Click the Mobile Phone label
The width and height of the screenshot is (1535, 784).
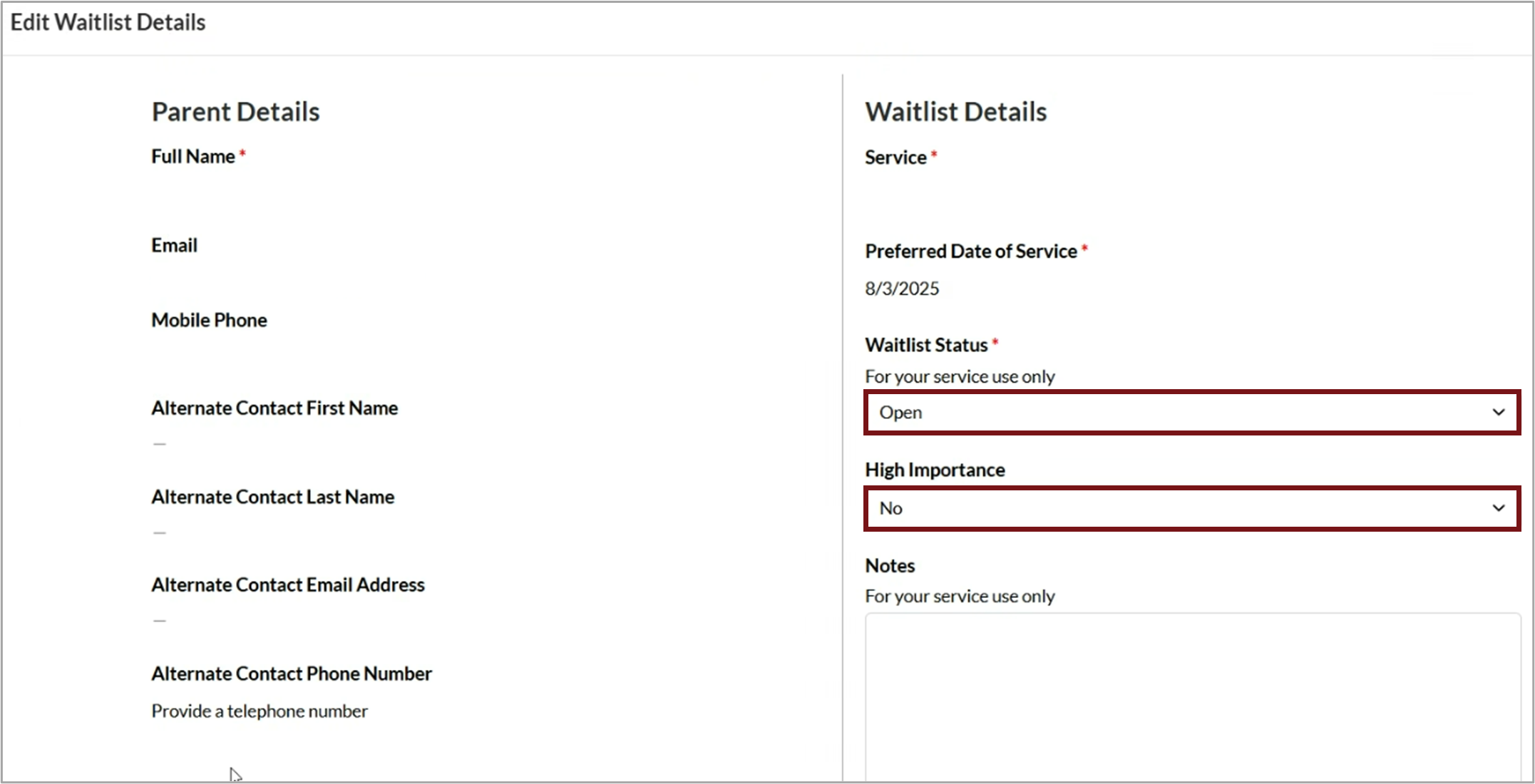pyautogui.click(x=209, y=320)
